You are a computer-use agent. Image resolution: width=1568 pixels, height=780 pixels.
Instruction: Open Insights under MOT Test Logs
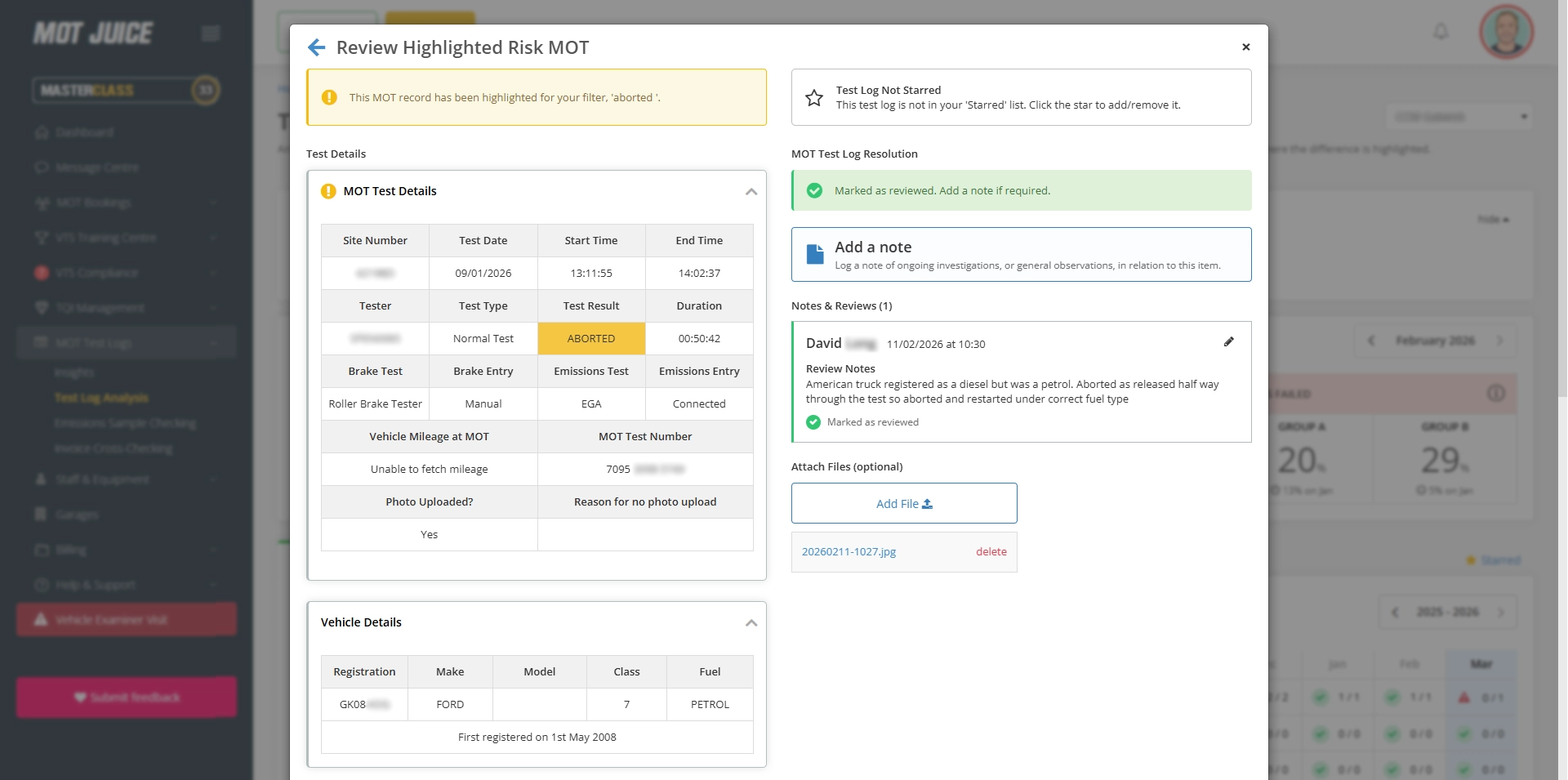[74, 372]
